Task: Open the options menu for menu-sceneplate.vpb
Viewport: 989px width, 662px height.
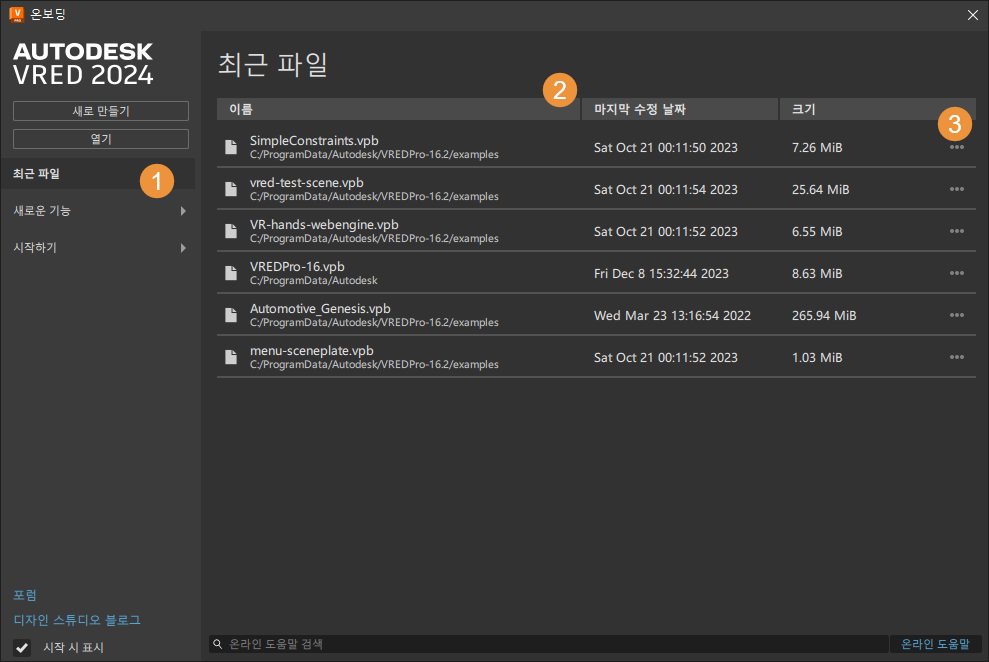Action: click(956, 357)
